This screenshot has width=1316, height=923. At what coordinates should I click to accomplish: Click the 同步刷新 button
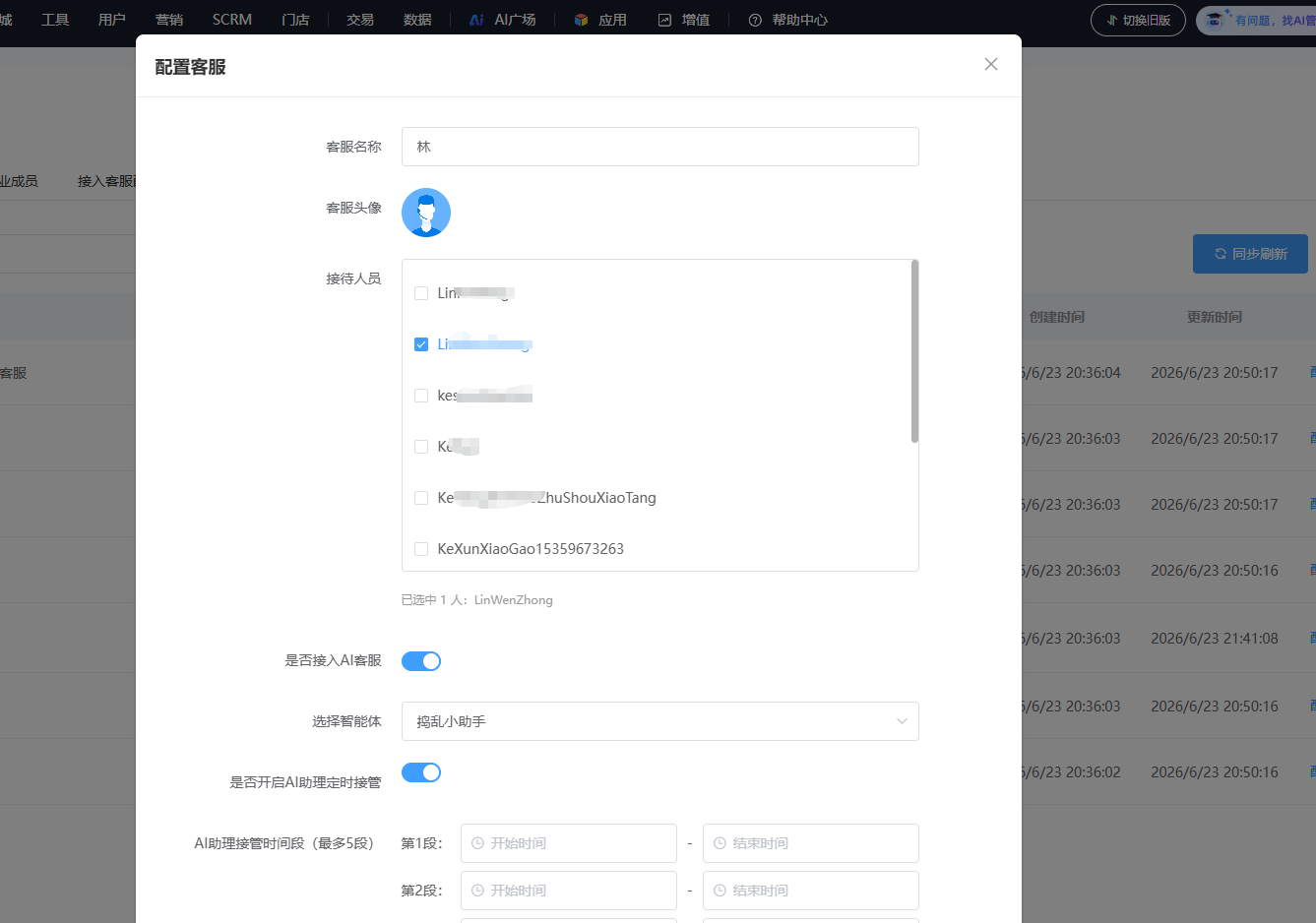(1250, 254)
